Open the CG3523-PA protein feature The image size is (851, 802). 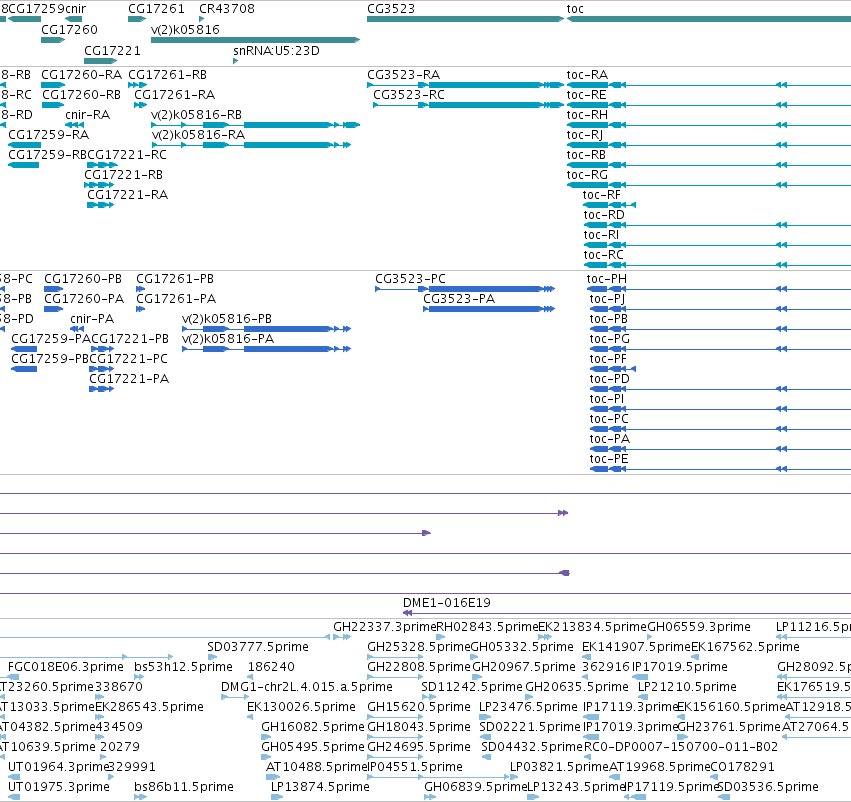point(489,309)
